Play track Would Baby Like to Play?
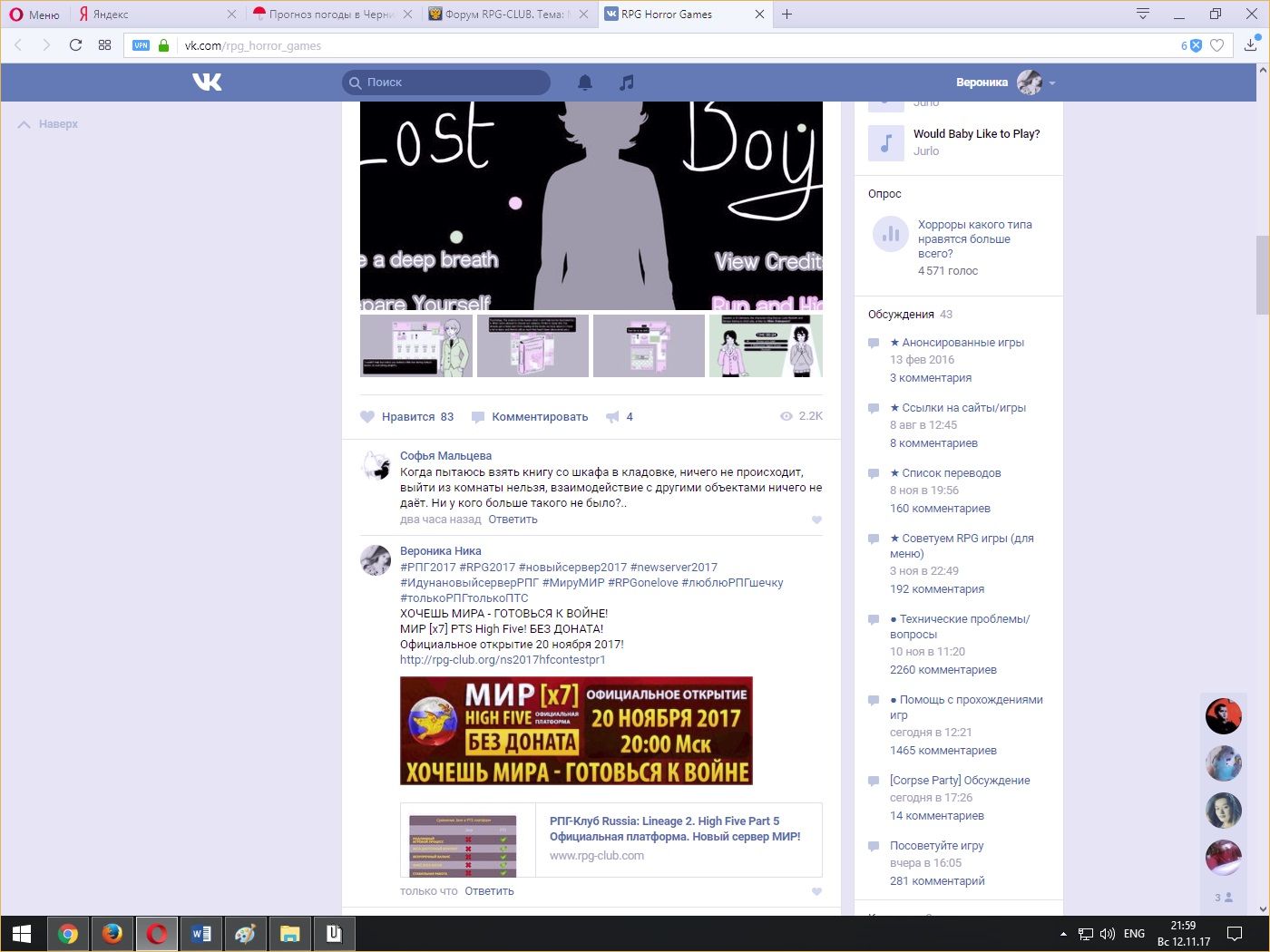Screen dimensions: 1270x952 (x=886, y=143)
